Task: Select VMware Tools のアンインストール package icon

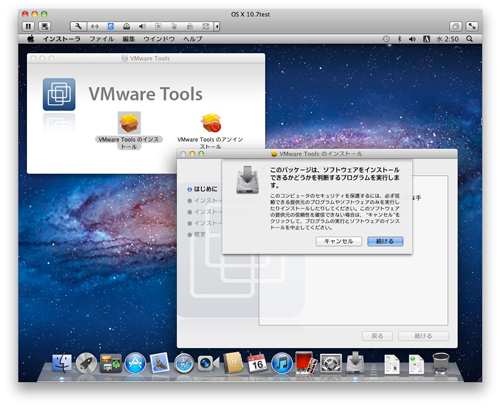Action: pos(211,123)
